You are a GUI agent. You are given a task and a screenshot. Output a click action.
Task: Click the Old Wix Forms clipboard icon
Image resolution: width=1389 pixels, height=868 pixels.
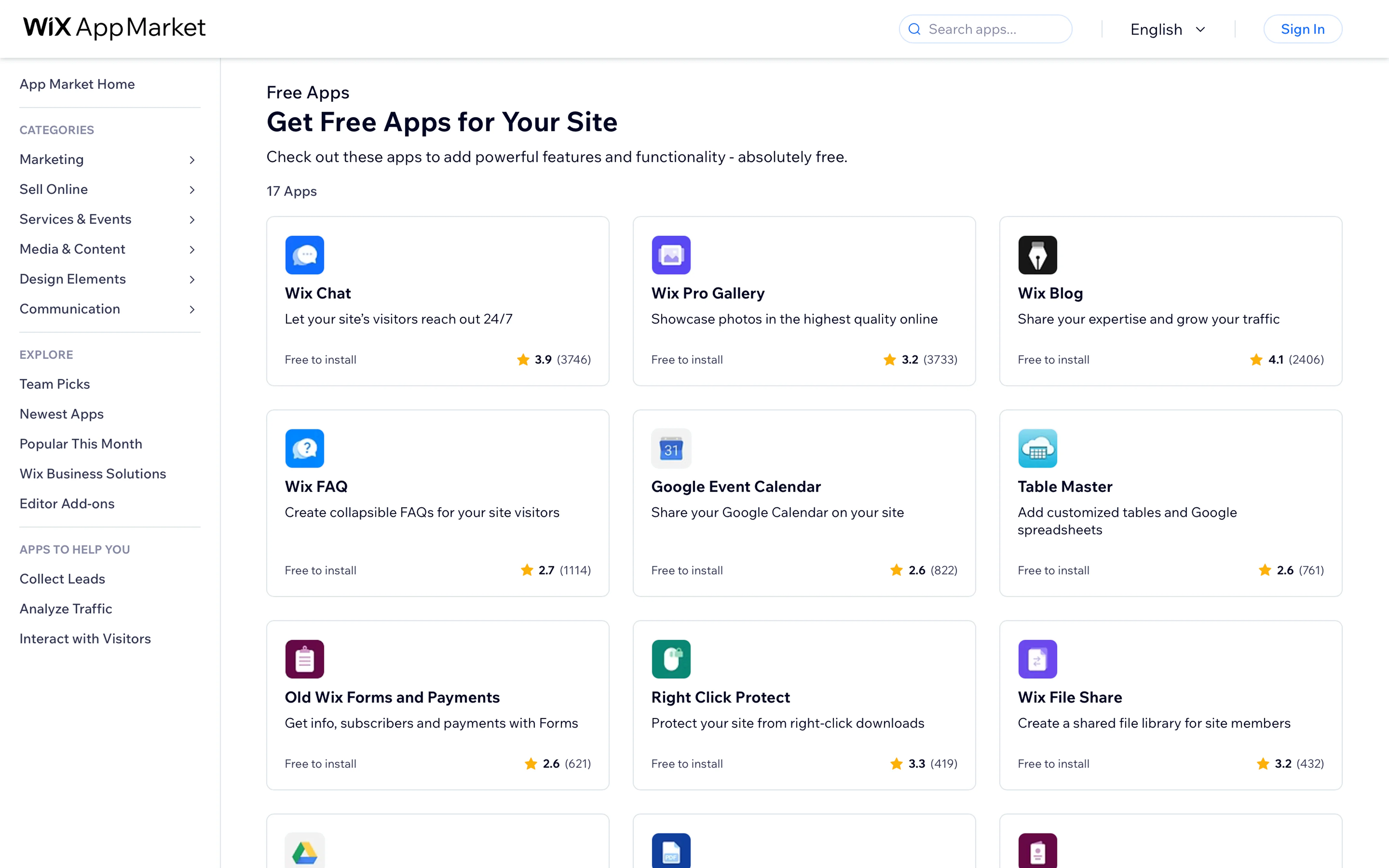[305, 659]
